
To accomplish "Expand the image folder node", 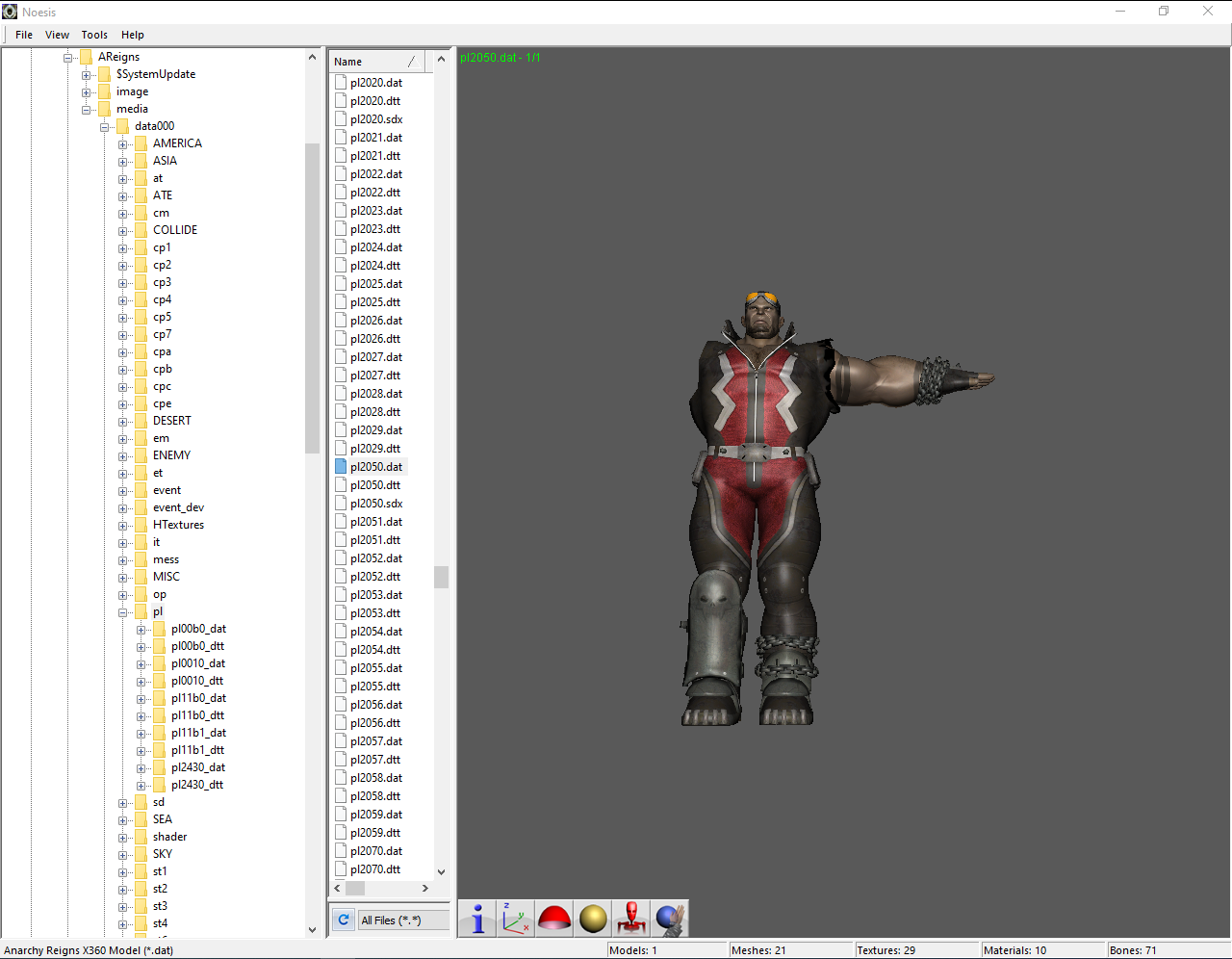I will coord(87,92).
